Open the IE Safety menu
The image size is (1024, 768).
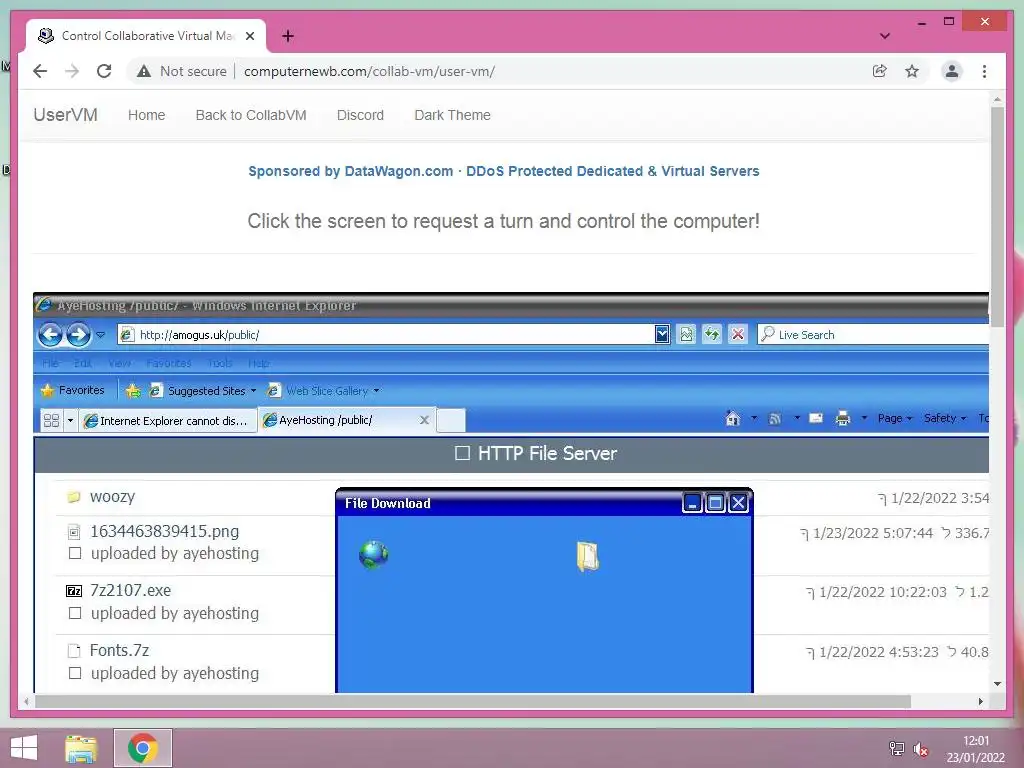click(x=944, y=418)
